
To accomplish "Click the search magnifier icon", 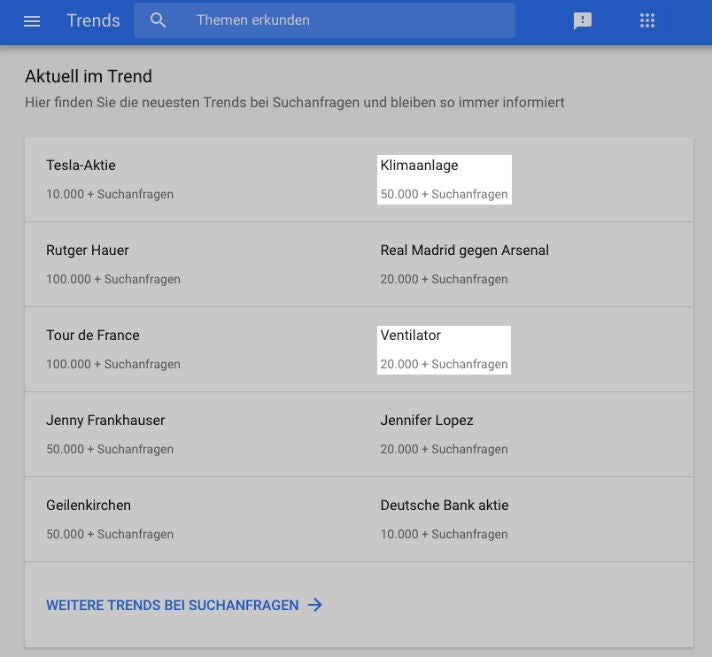I will tap(158, 21).
